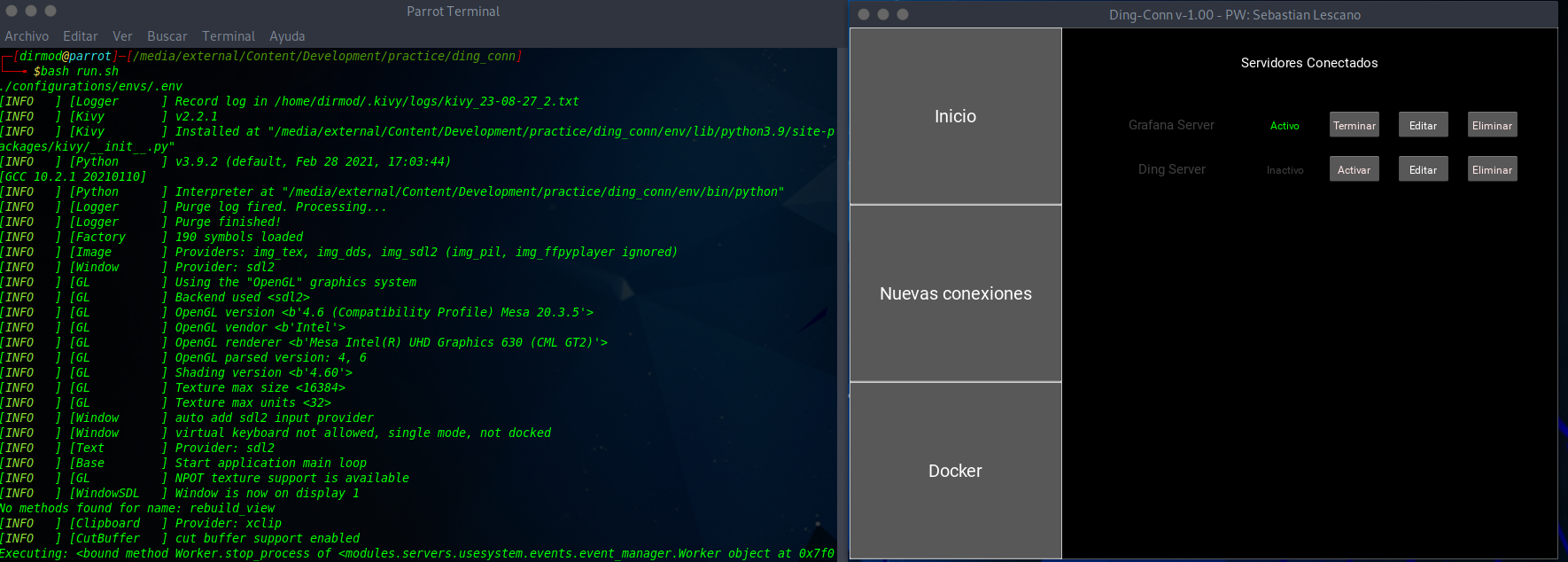
Task: Click the '190 symbols loaded' log line
Action: point(239,237)
